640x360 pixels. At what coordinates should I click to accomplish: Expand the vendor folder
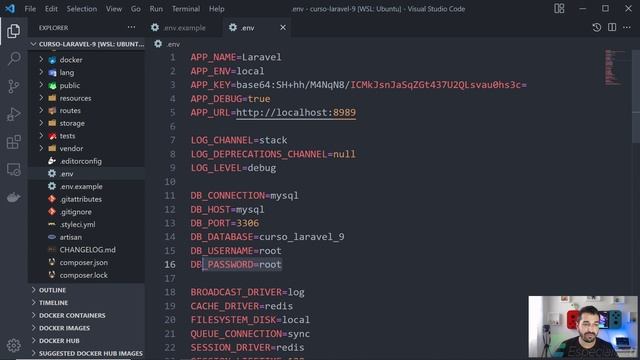pos(87,148)
